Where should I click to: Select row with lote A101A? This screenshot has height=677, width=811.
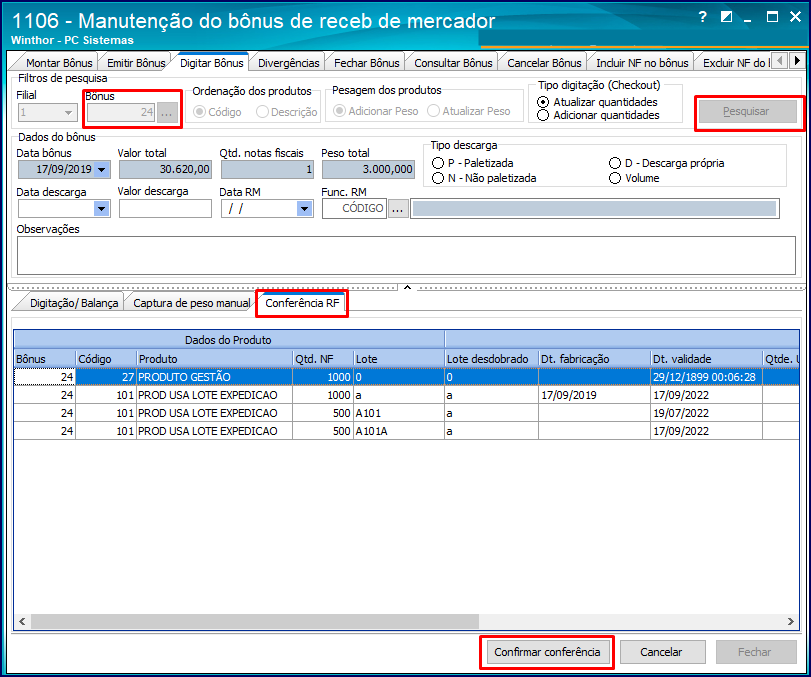(406, 431)
